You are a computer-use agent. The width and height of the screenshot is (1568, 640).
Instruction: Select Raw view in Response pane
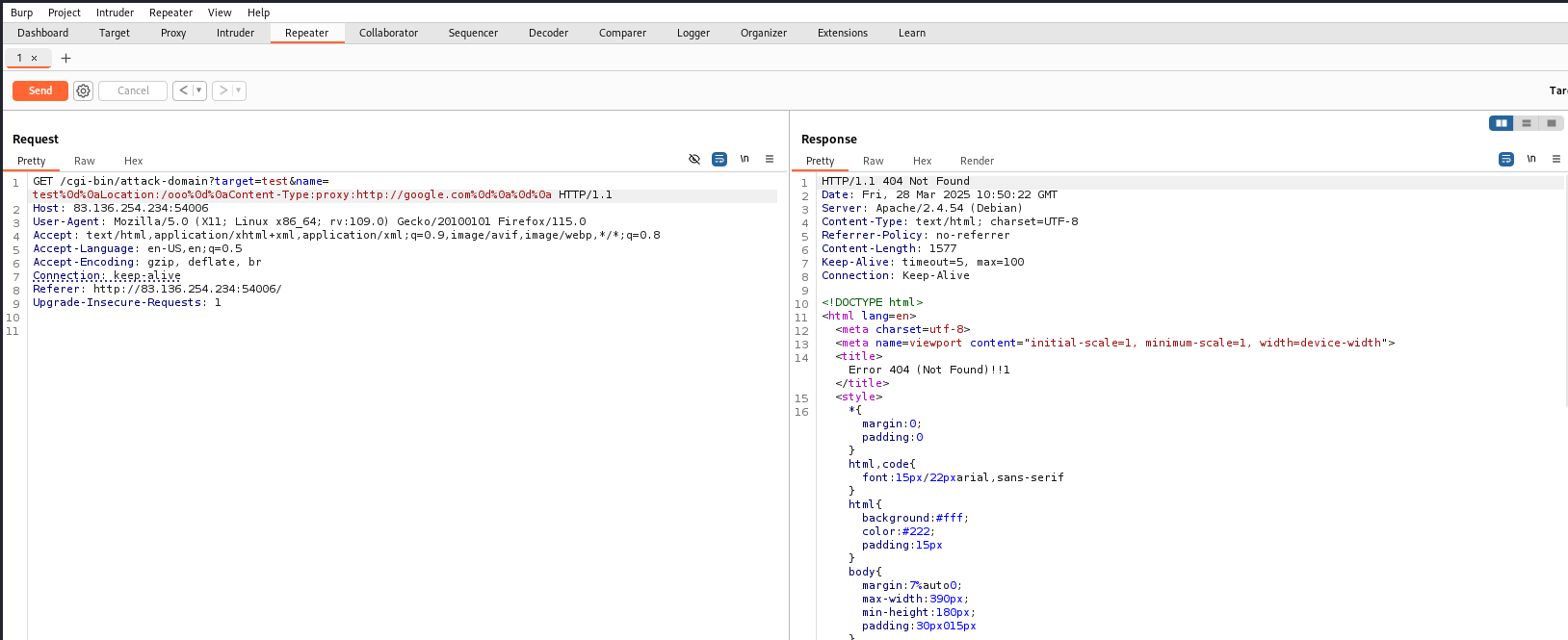874,161
